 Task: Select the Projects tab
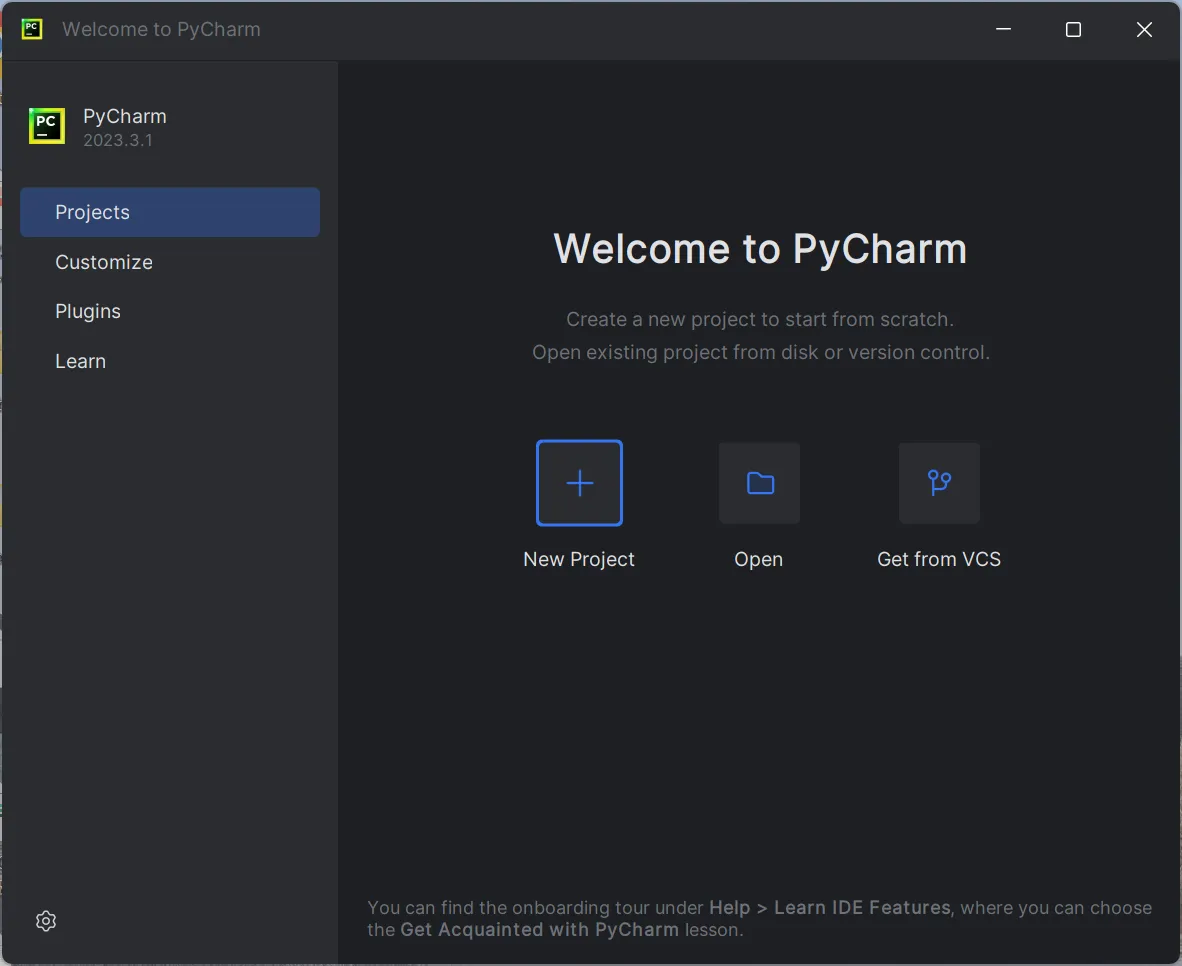(170, 212)
